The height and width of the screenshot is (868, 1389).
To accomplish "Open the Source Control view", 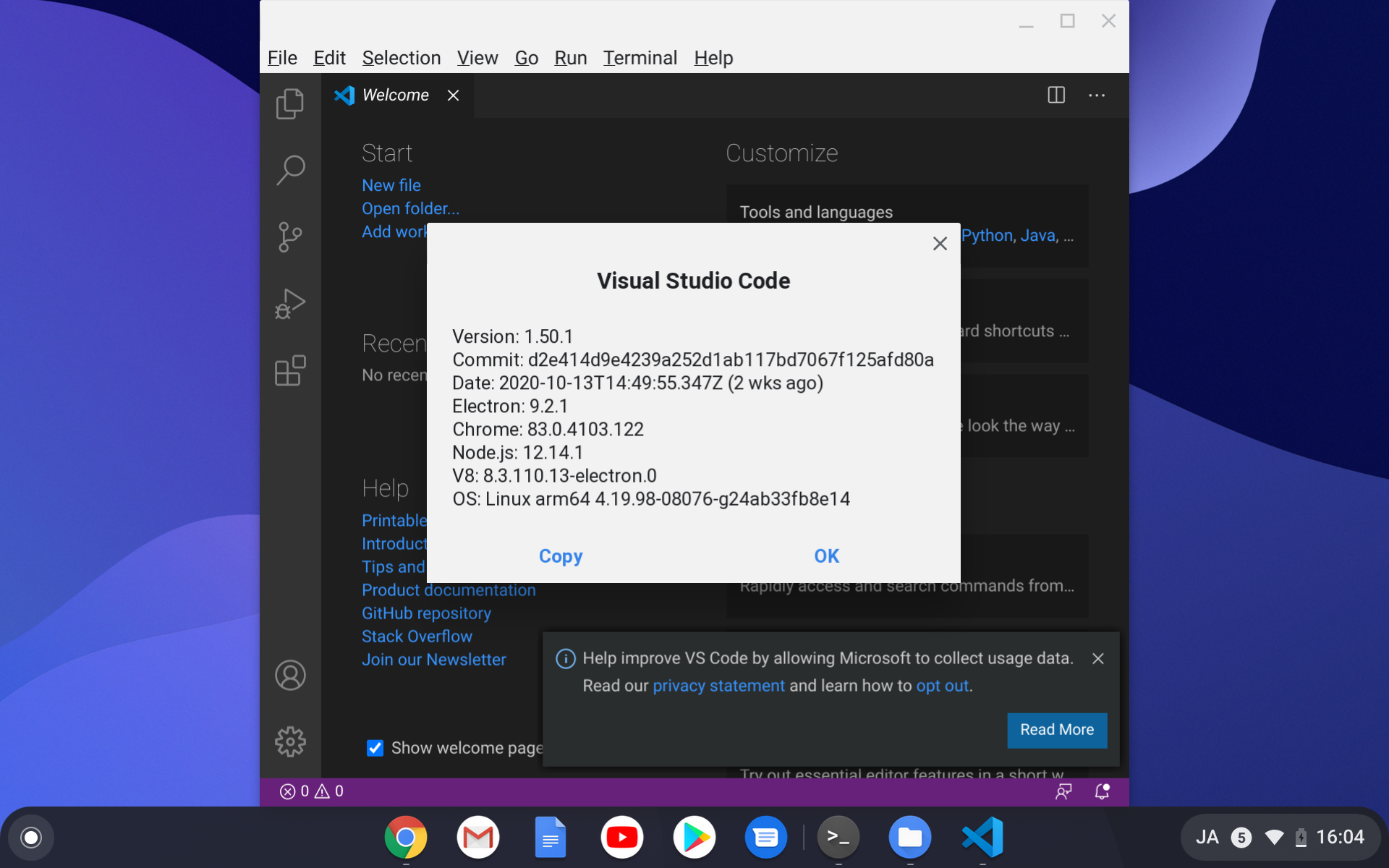I will coord(290,237).
